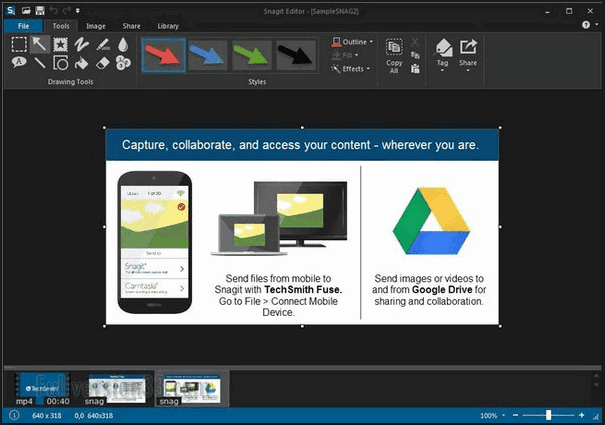This screenshot has width=605, height=425.
Task: Select the Selection marquee tool
Action: point(19,44)
